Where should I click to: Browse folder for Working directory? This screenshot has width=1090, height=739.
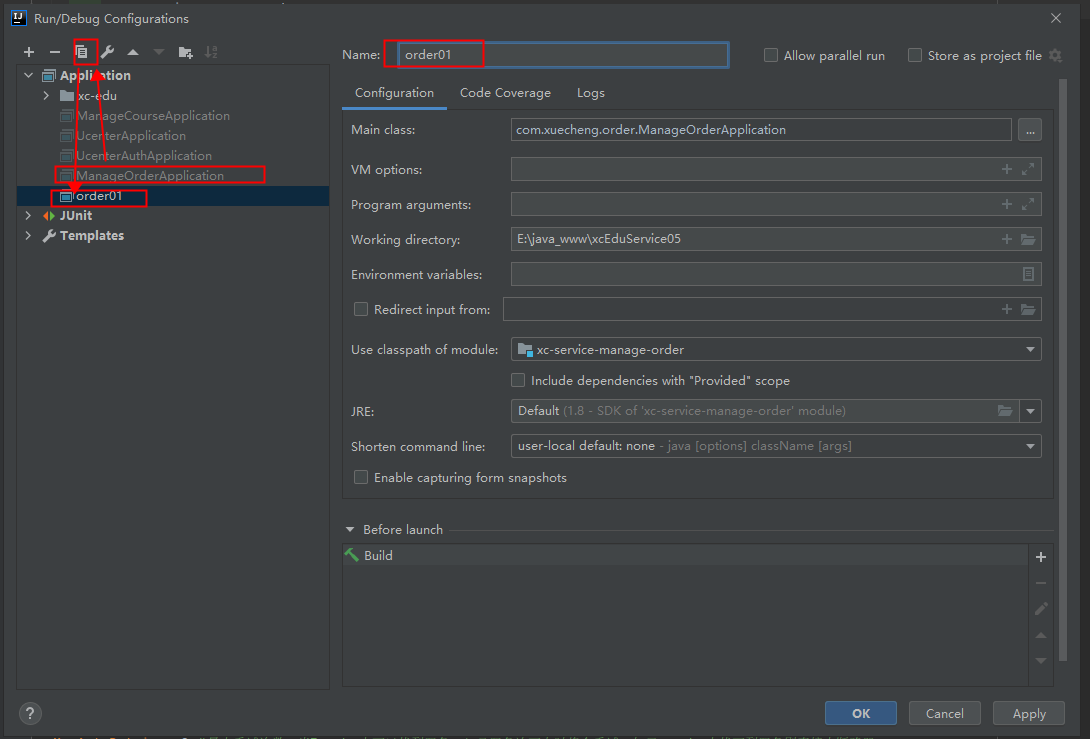(1028, 239)
